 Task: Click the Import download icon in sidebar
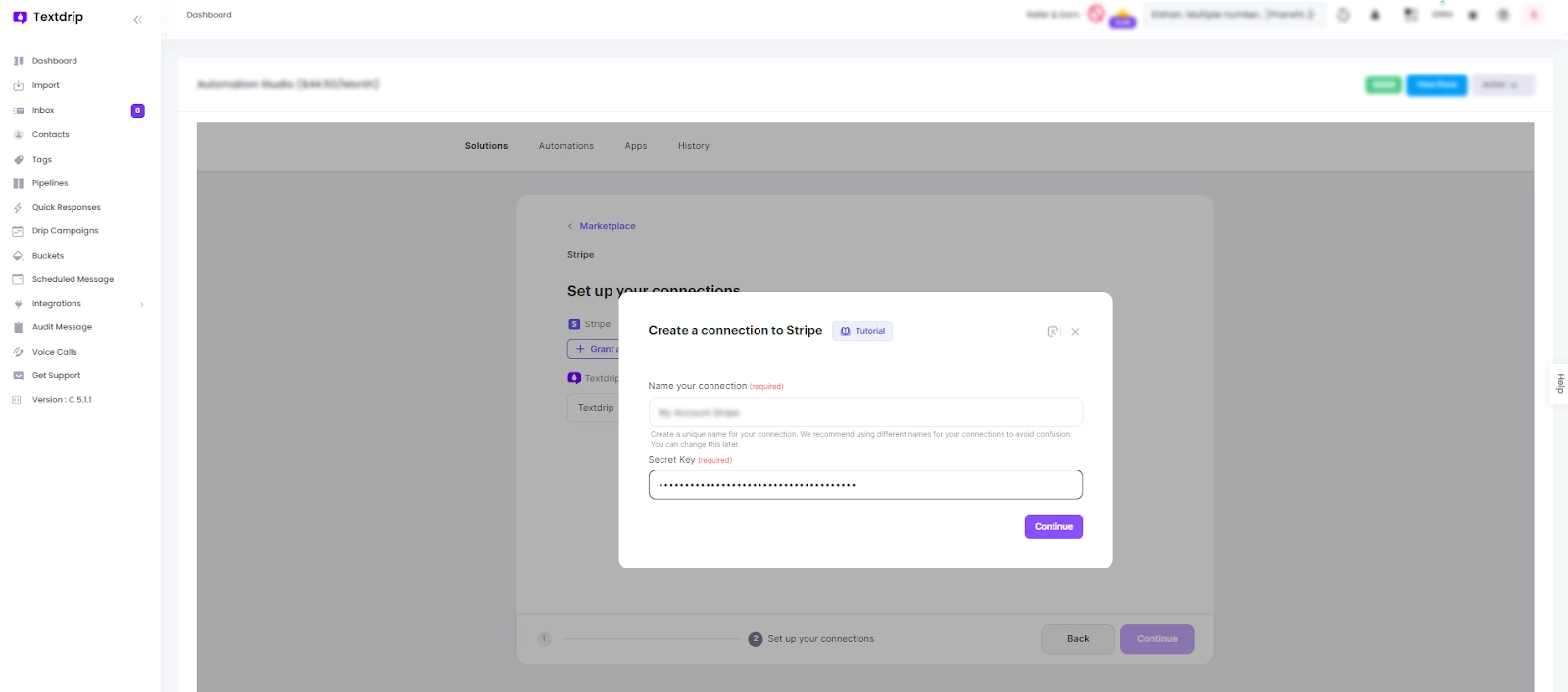click(x=18, y=85)
